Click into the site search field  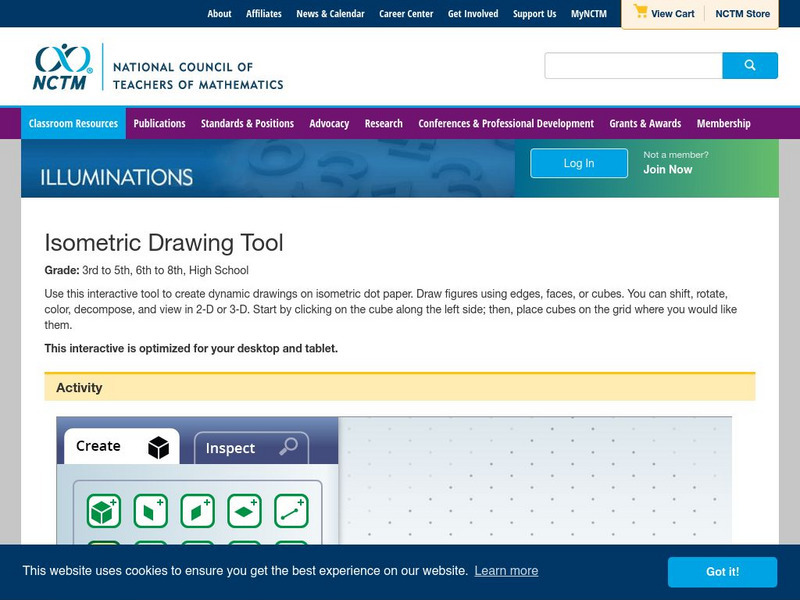coord(633,66)
